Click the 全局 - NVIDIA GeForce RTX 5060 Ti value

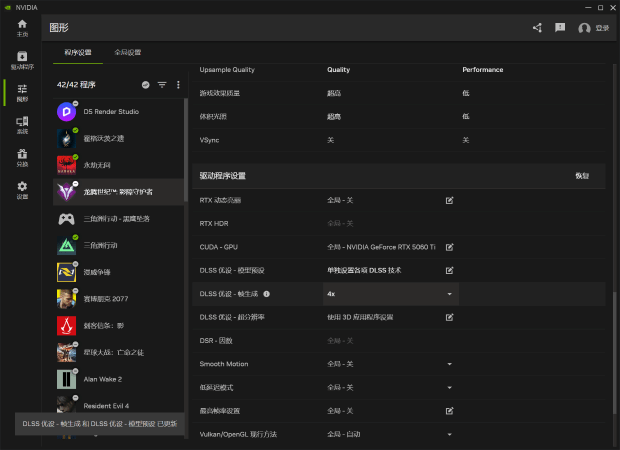pyautogui.click(x=381, y=247)
